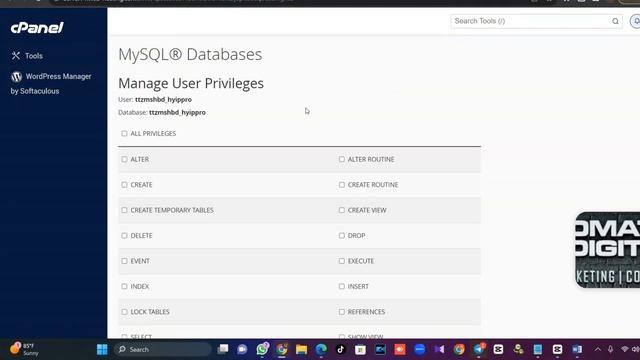Open the blue circle app in taskbar

[x=420, y=349]
